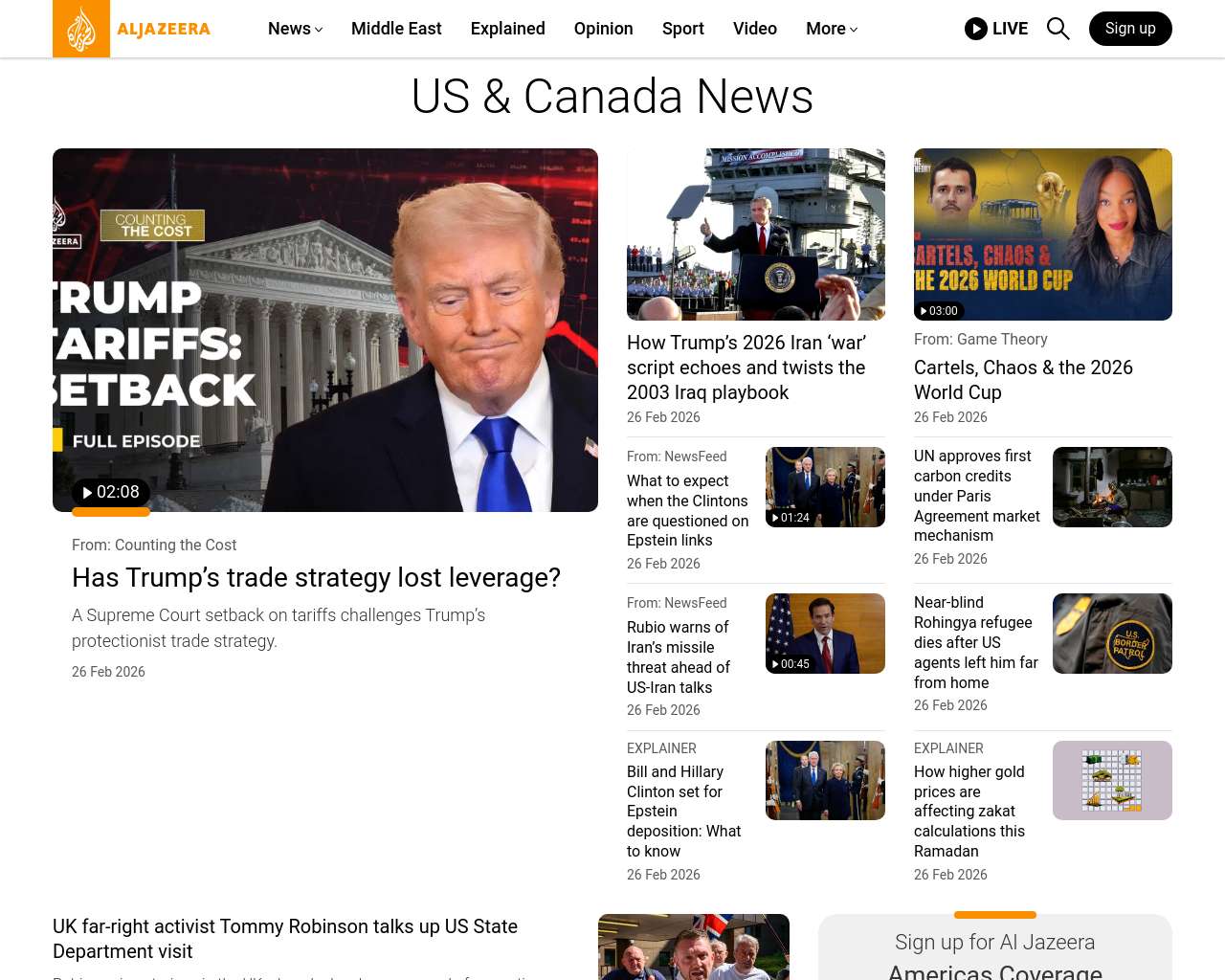Image resolution: width=1225 pixels, height=980 pixels.
Task: Open the Middle East section
Action: point(396,29)
